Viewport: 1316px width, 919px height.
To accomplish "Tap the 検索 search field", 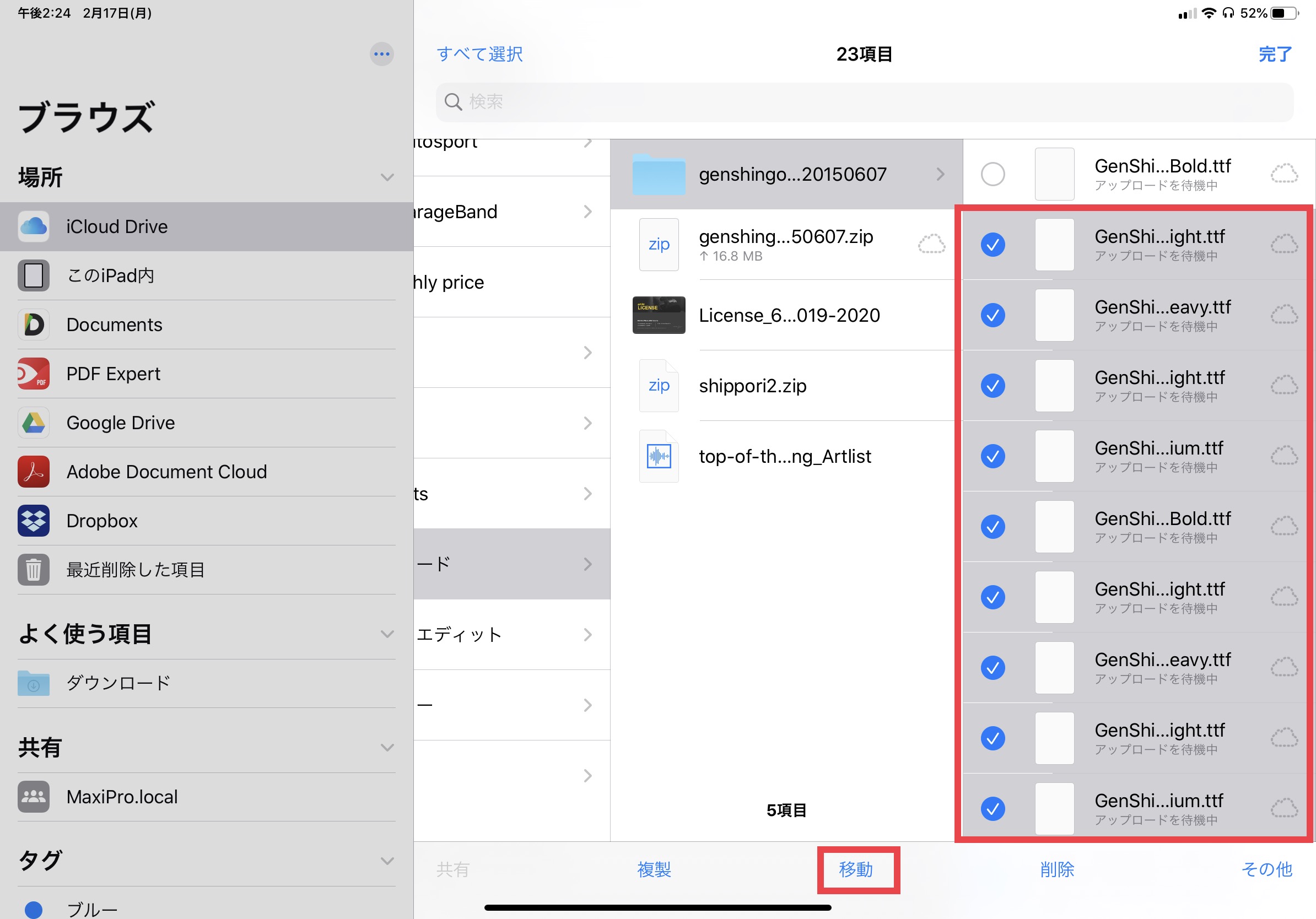I will point(864,102).
